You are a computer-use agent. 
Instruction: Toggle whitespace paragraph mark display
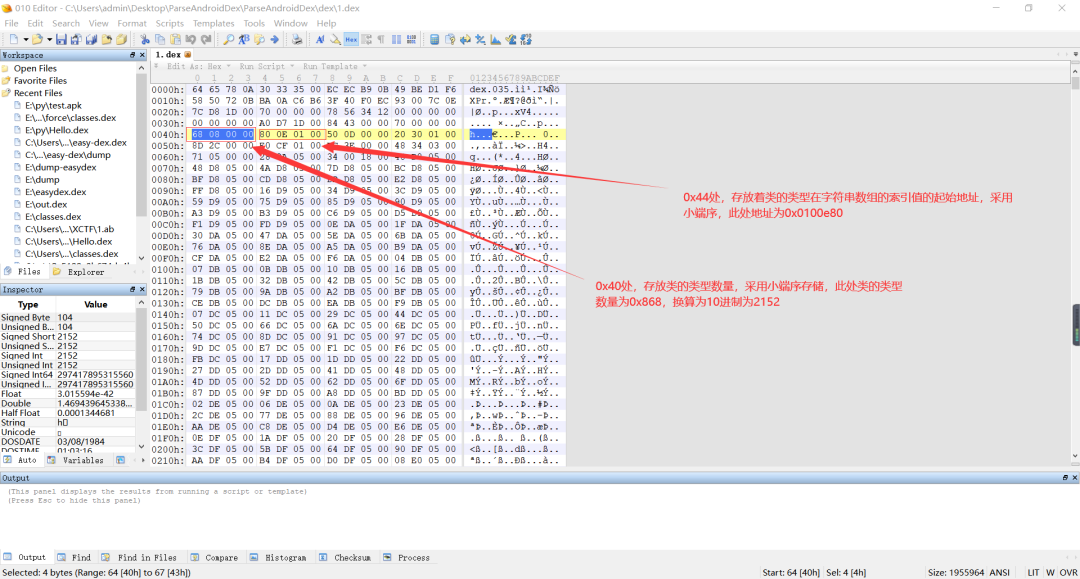381,39
